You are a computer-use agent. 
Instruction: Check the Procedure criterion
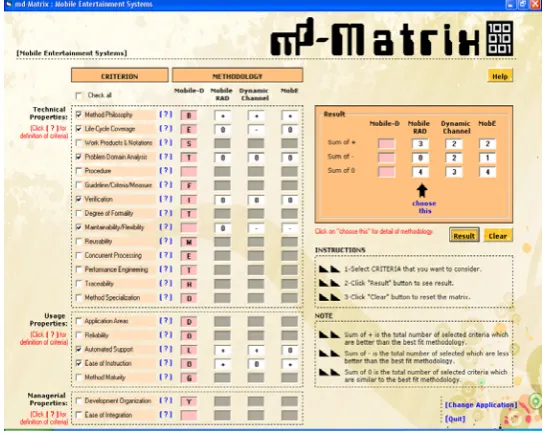tap(79, 171)
